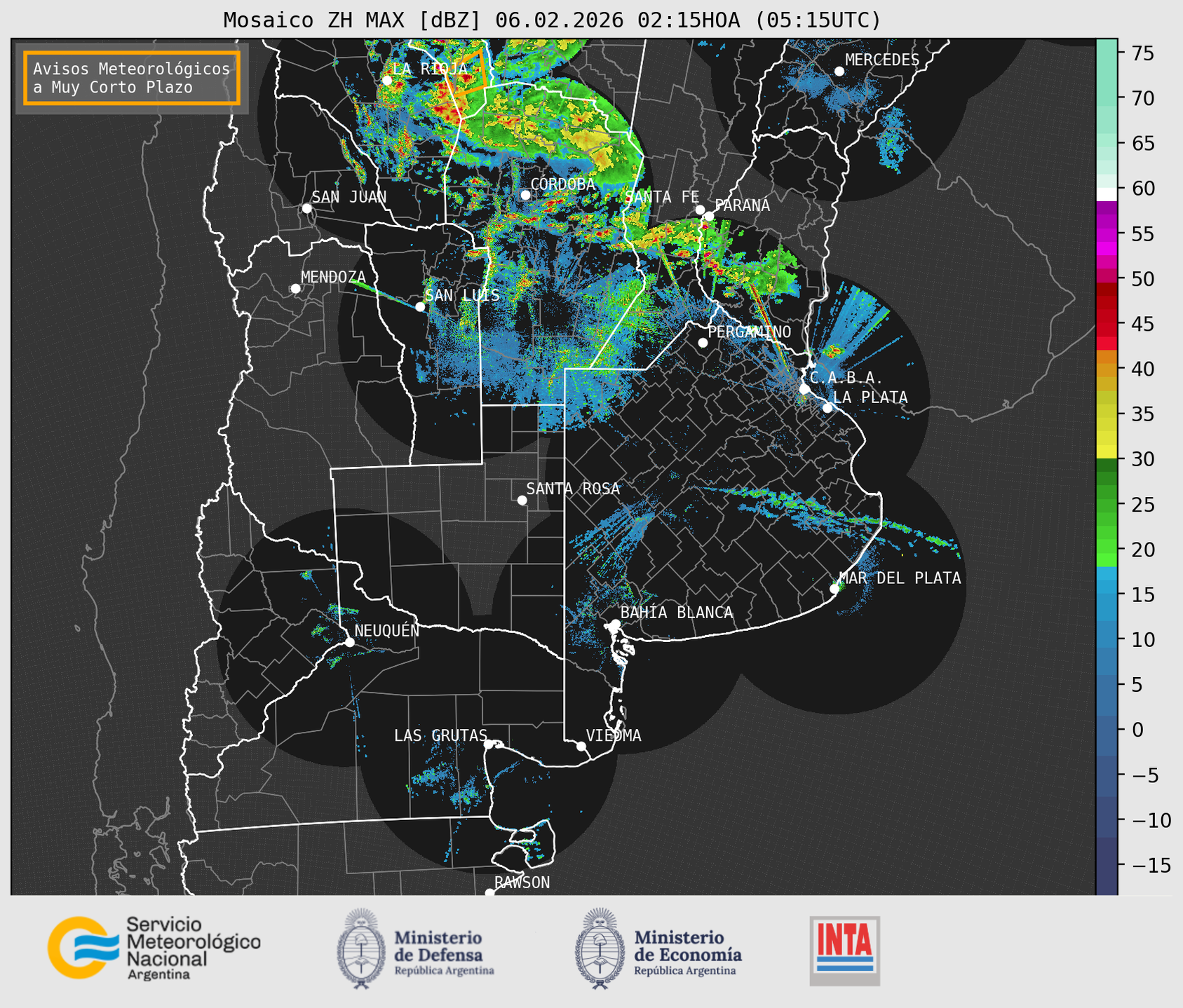Click the SAN LUIS city marker dot
This screenshot has height=1008, width=1183.
point(420,306)
